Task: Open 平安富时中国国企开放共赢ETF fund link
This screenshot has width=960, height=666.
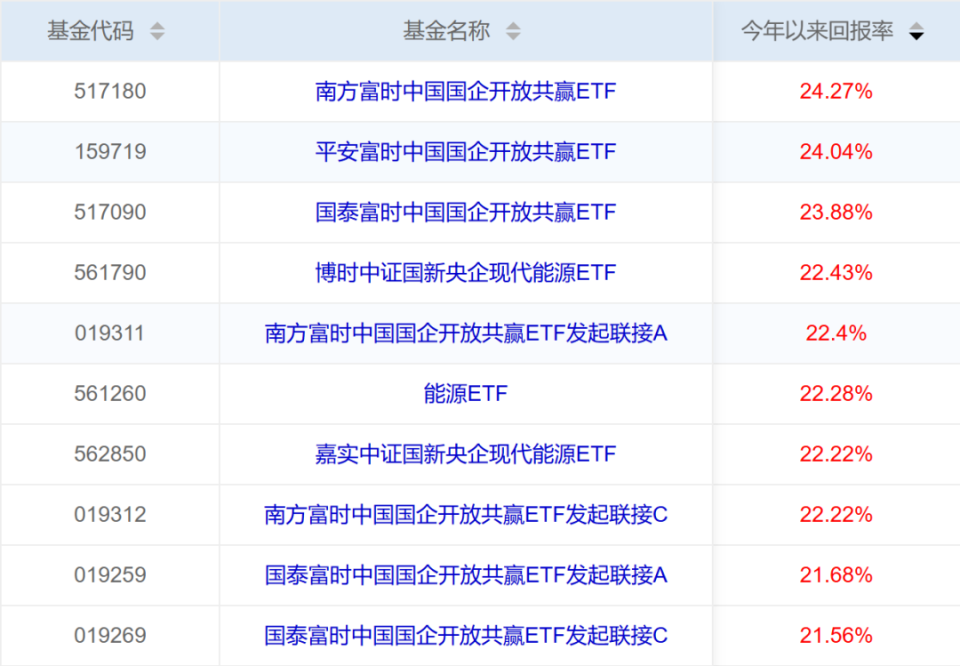Action: [465, 152]
